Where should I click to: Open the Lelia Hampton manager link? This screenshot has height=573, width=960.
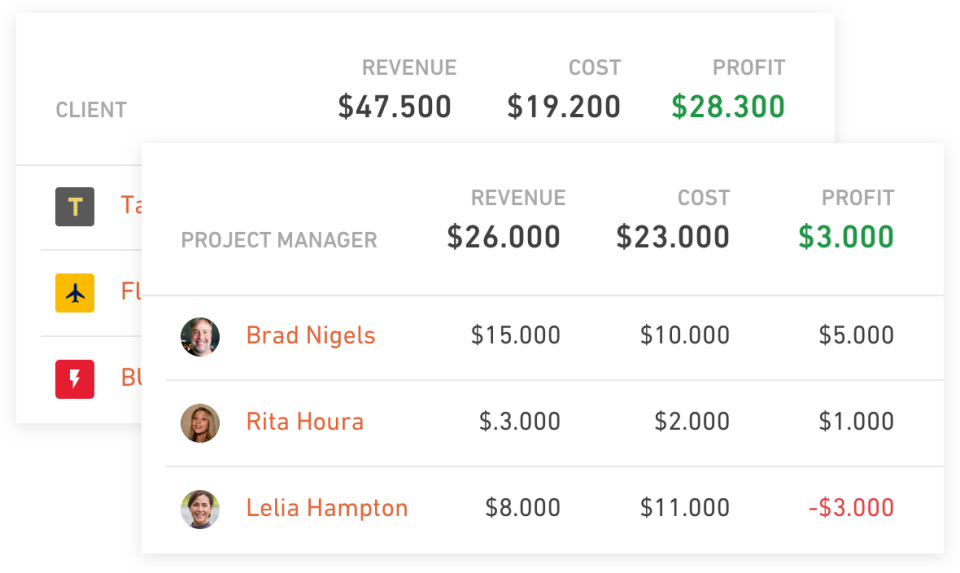point(327,508)
